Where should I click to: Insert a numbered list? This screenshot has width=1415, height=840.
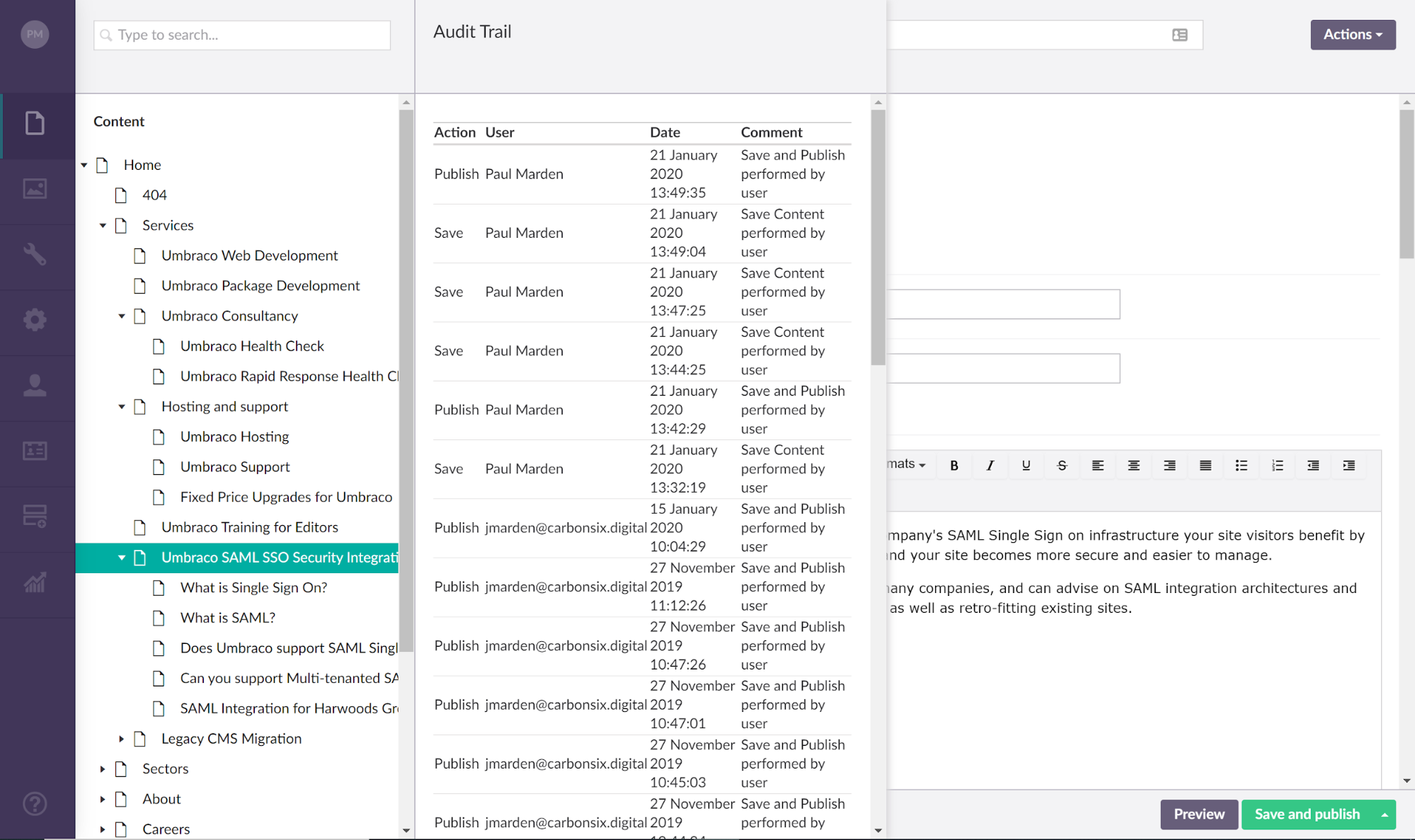tap(1278, 465)
